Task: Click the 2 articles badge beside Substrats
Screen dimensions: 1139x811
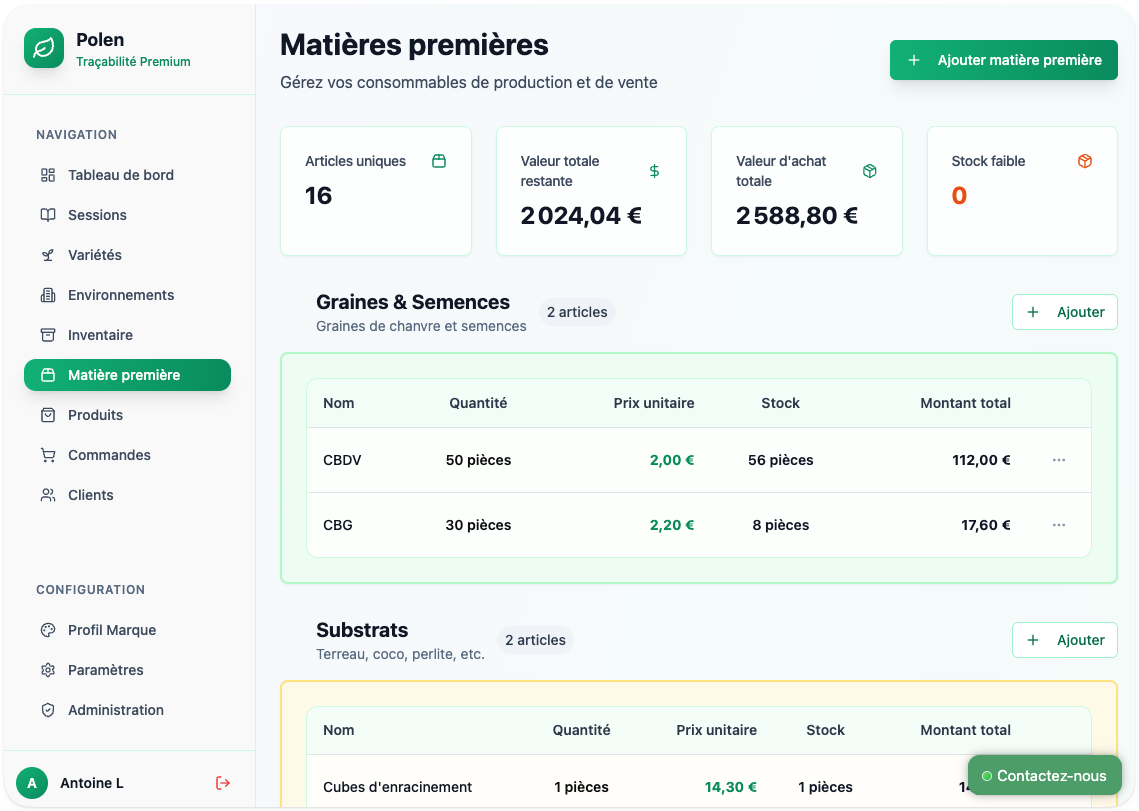Action: coord(535,640)
